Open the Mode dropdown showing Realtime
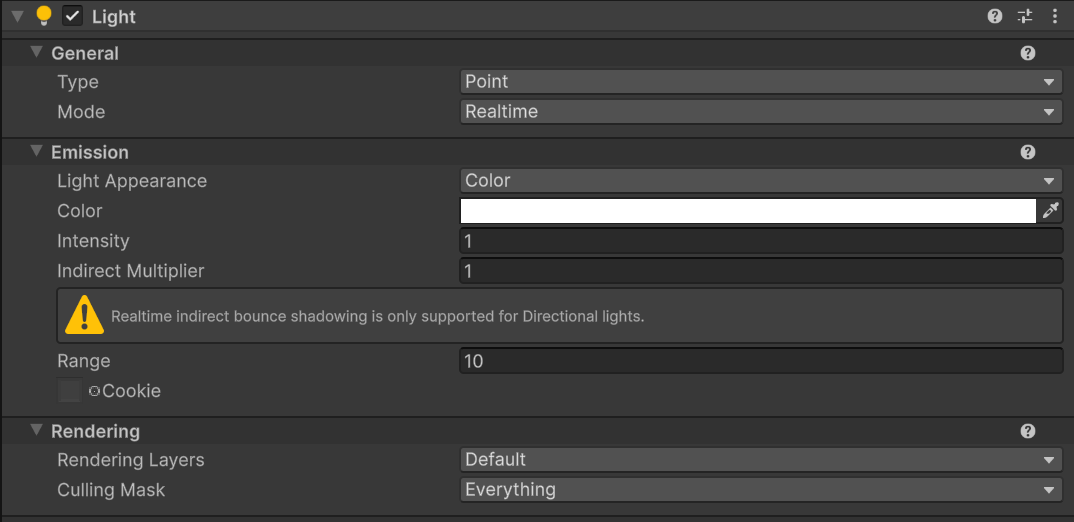Image resolution: width=1074 pixels, height=522 pixels. tap(761, 112)
